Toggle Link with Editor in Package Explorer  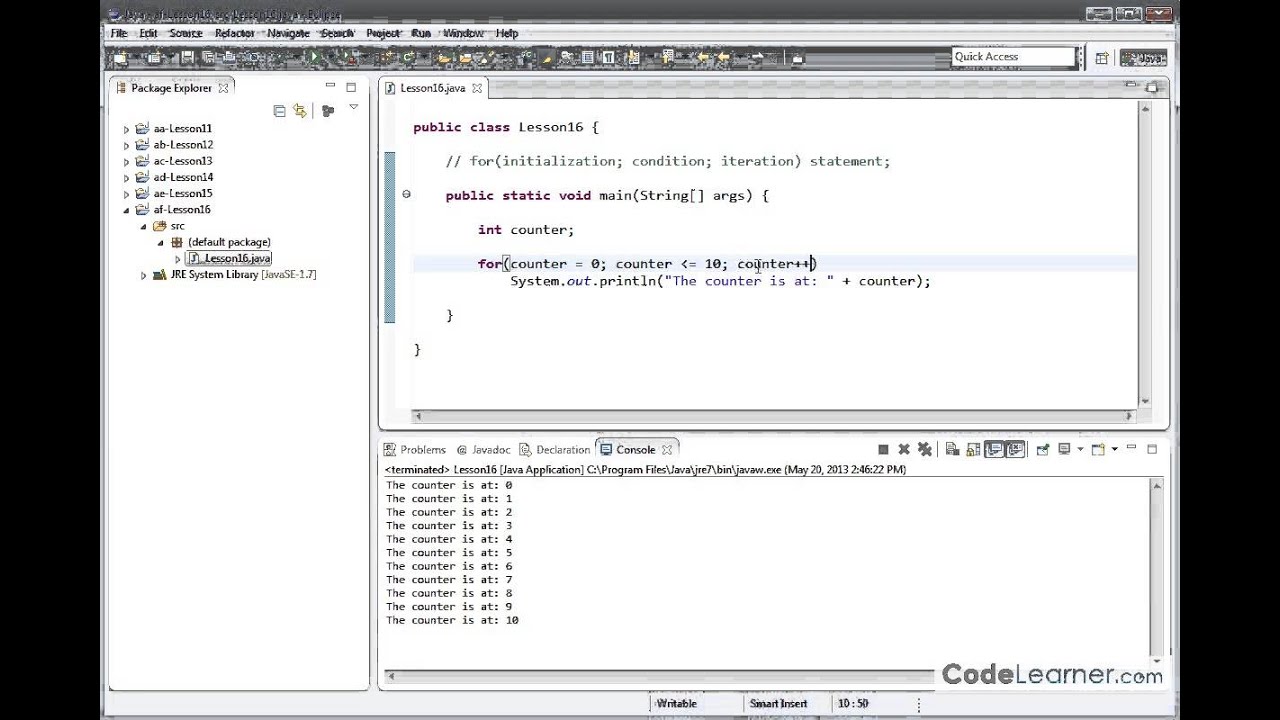[300, 111]
